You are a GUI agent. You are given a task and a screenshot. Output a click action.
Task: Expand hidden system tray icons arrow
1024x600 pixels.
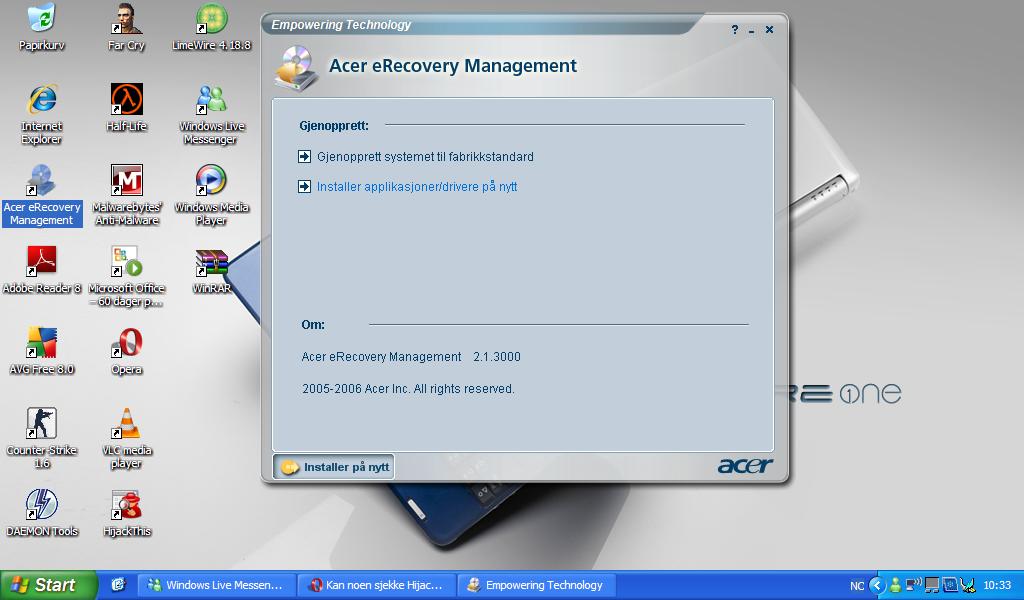tap(878, 585)
